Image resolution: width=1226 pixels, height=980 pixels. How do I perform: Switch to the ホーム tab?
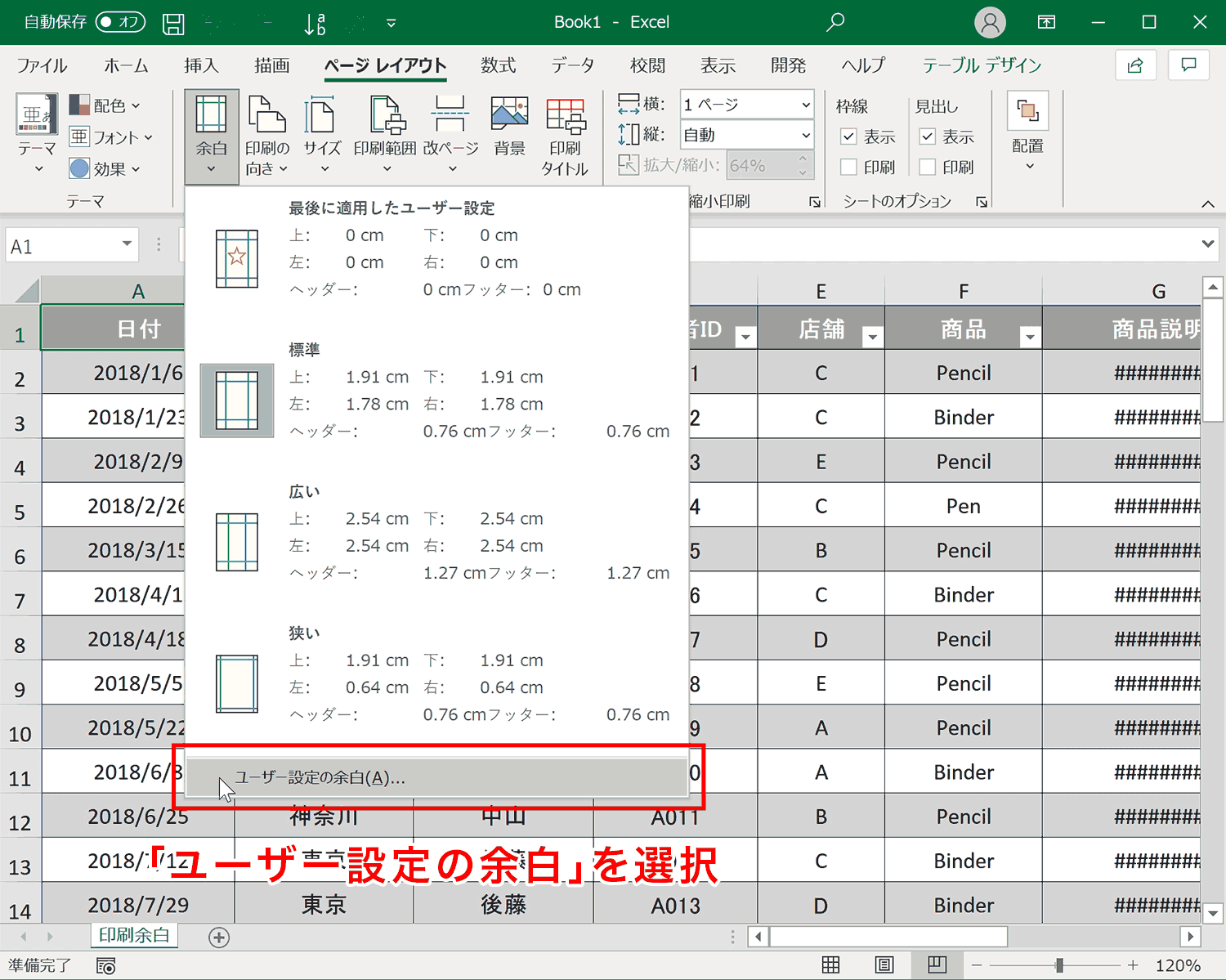(127, 65)
